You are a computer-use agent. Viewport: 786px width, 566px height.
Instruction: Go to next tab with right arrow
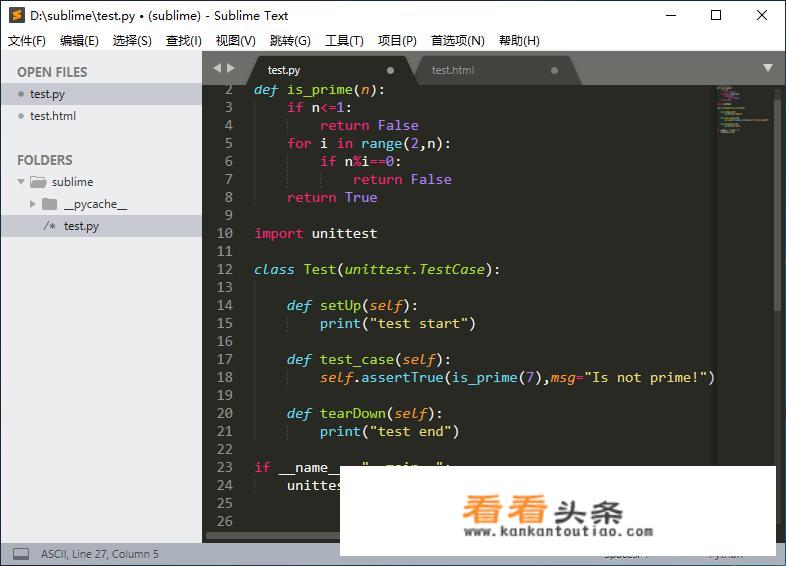[x=231, y=68]
